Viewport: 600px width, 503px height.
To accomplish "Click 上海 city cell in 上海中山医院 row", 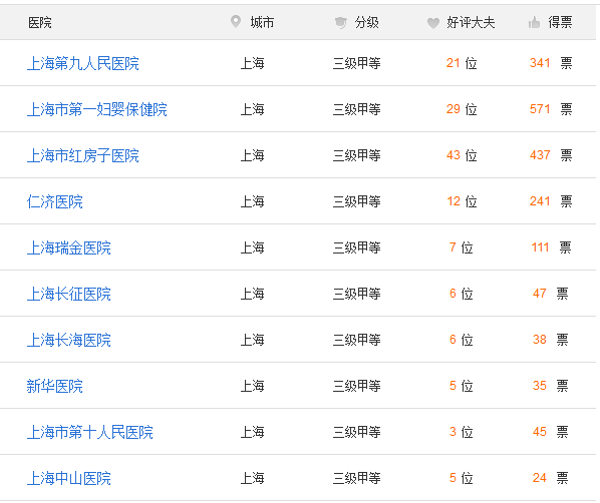I will (x=253, y=478).
